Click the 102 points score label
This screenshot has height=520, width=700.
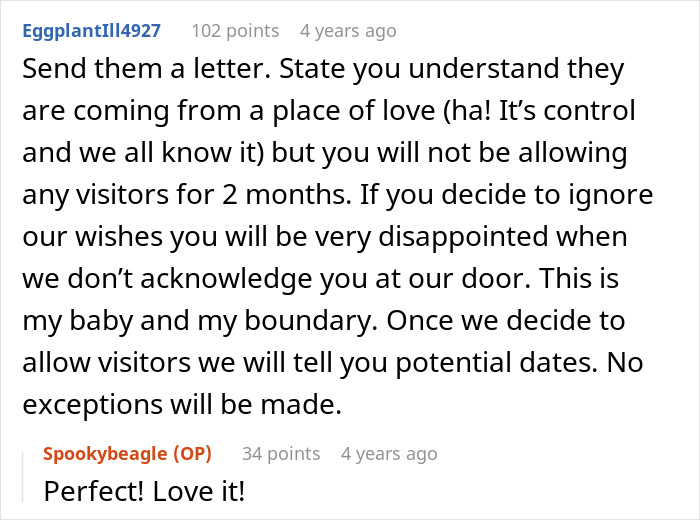click(235, 31)
